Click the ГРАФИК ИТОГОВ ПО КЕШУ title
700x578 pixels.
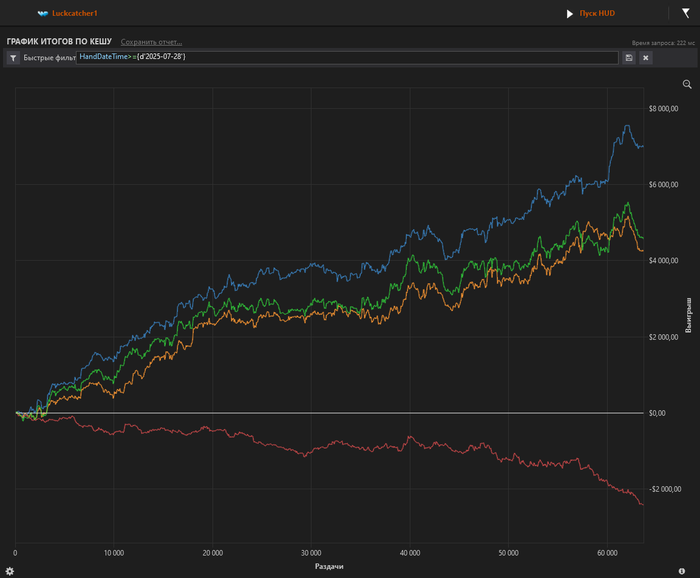(59, 42)
